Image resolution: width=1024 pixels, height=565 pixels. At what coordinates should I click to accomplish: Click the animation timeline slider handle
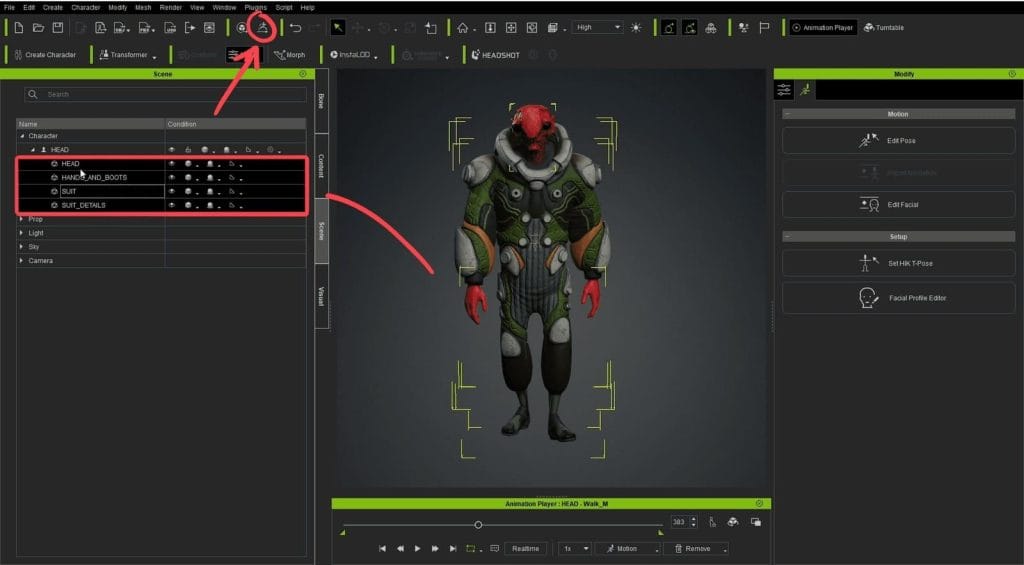pos(478,524)
